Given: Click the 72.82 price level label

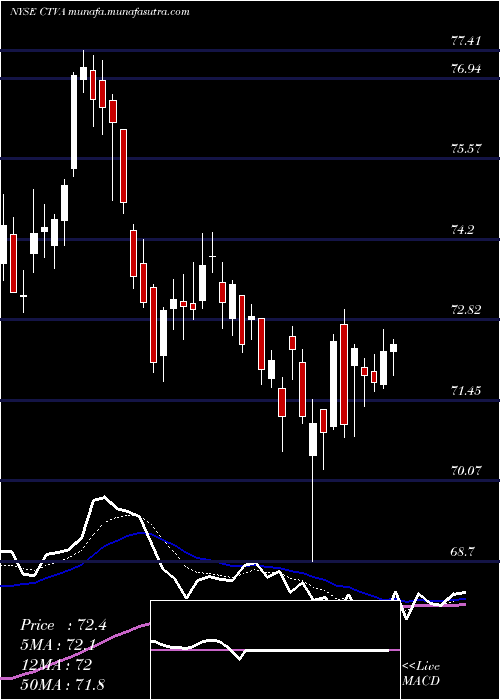Looking at the screenshot, I should coord(466,310).
